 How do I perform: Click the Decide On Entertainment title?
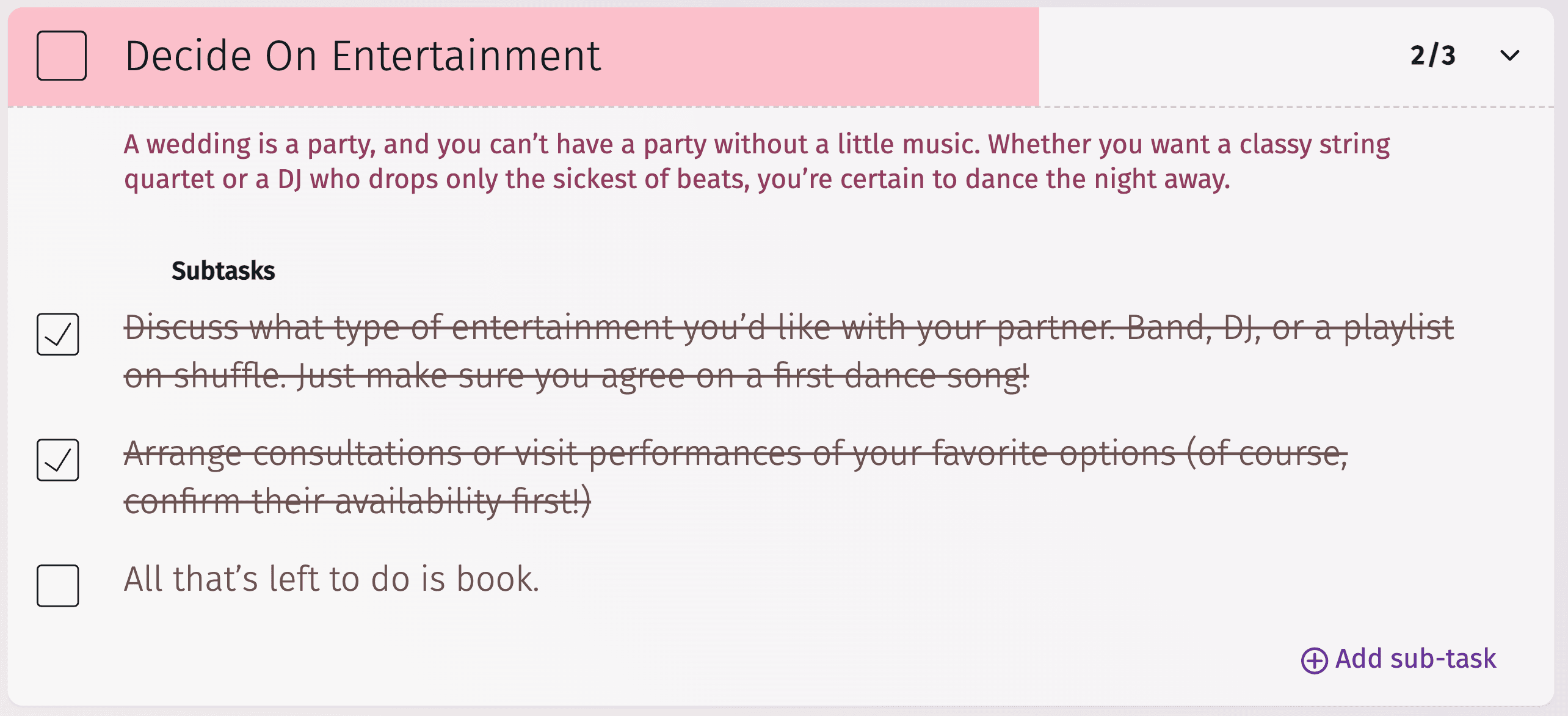point(363,56)
